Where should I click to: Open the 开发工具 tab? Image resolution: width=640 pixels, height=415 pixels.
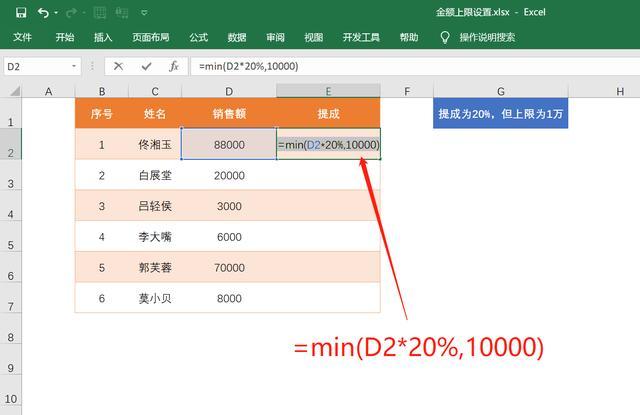point(360,38)
